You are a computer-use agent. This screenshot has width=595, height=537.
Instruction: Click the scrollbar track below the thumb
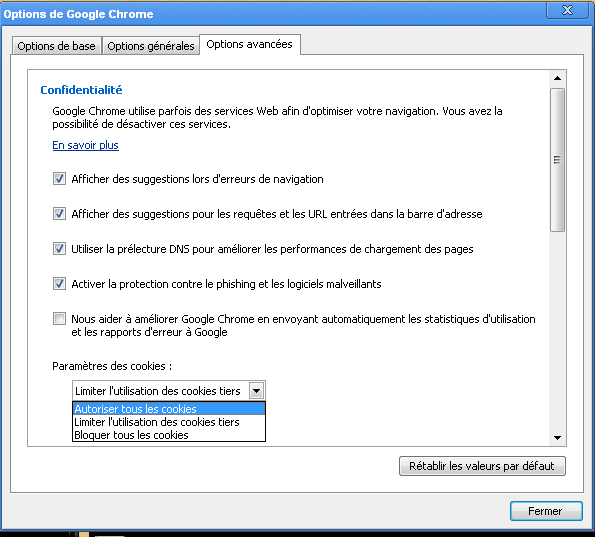click(x=557, y=330)
